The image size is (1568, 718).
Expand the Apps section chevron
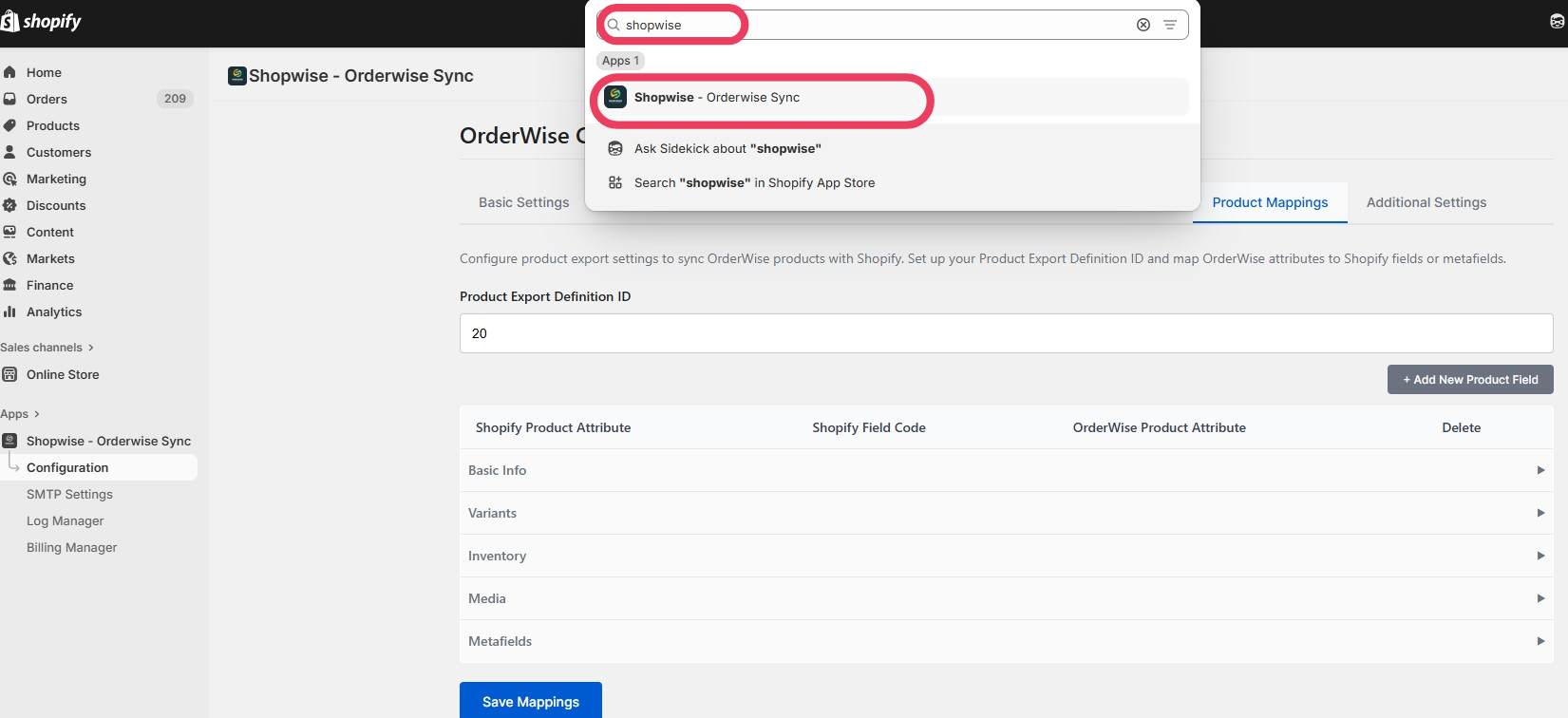pos(36,414)
